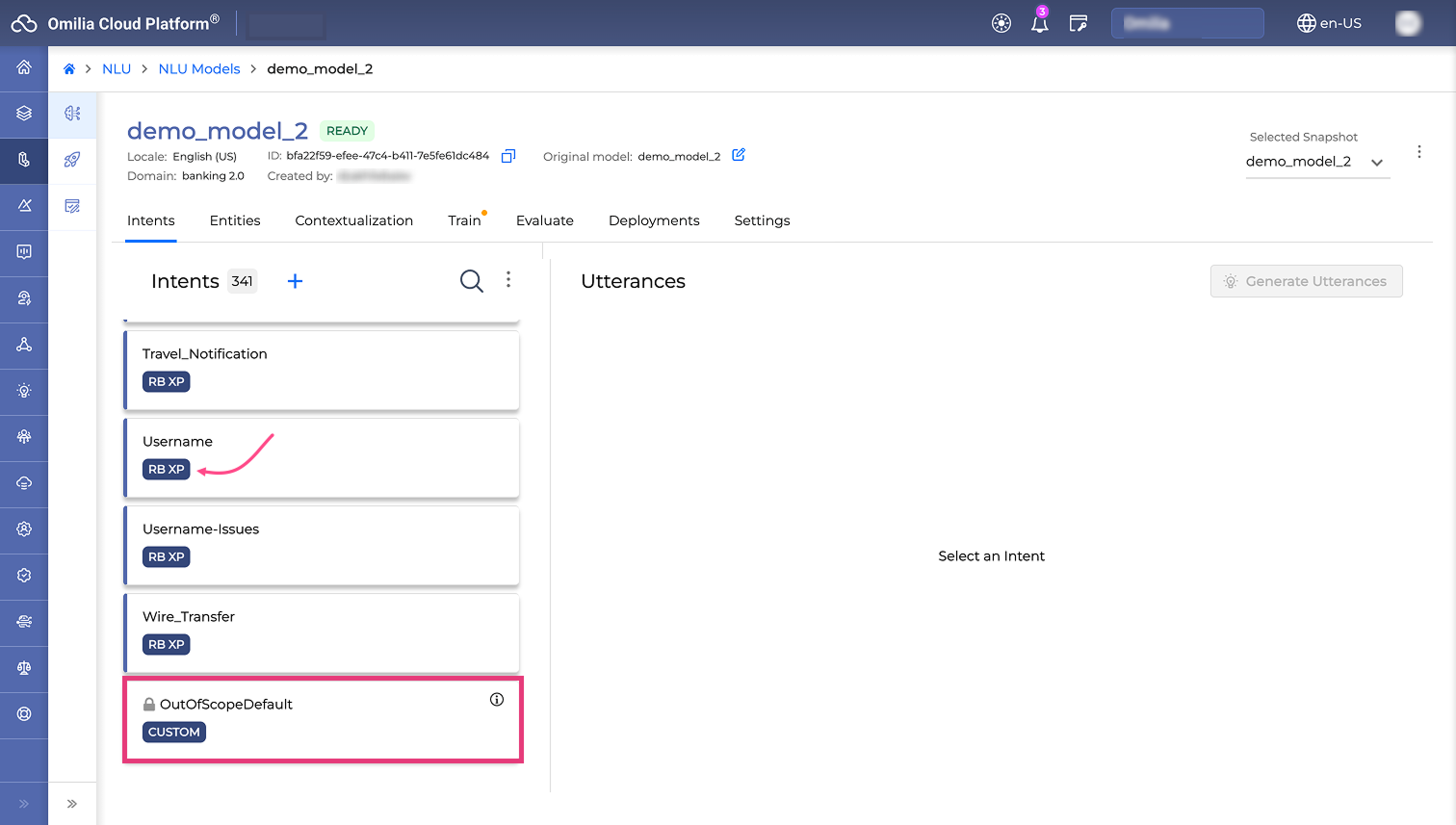Viewport: 1456px width, 825px height.
Task: Open the Settings tab
Action: tap(762, 220)
